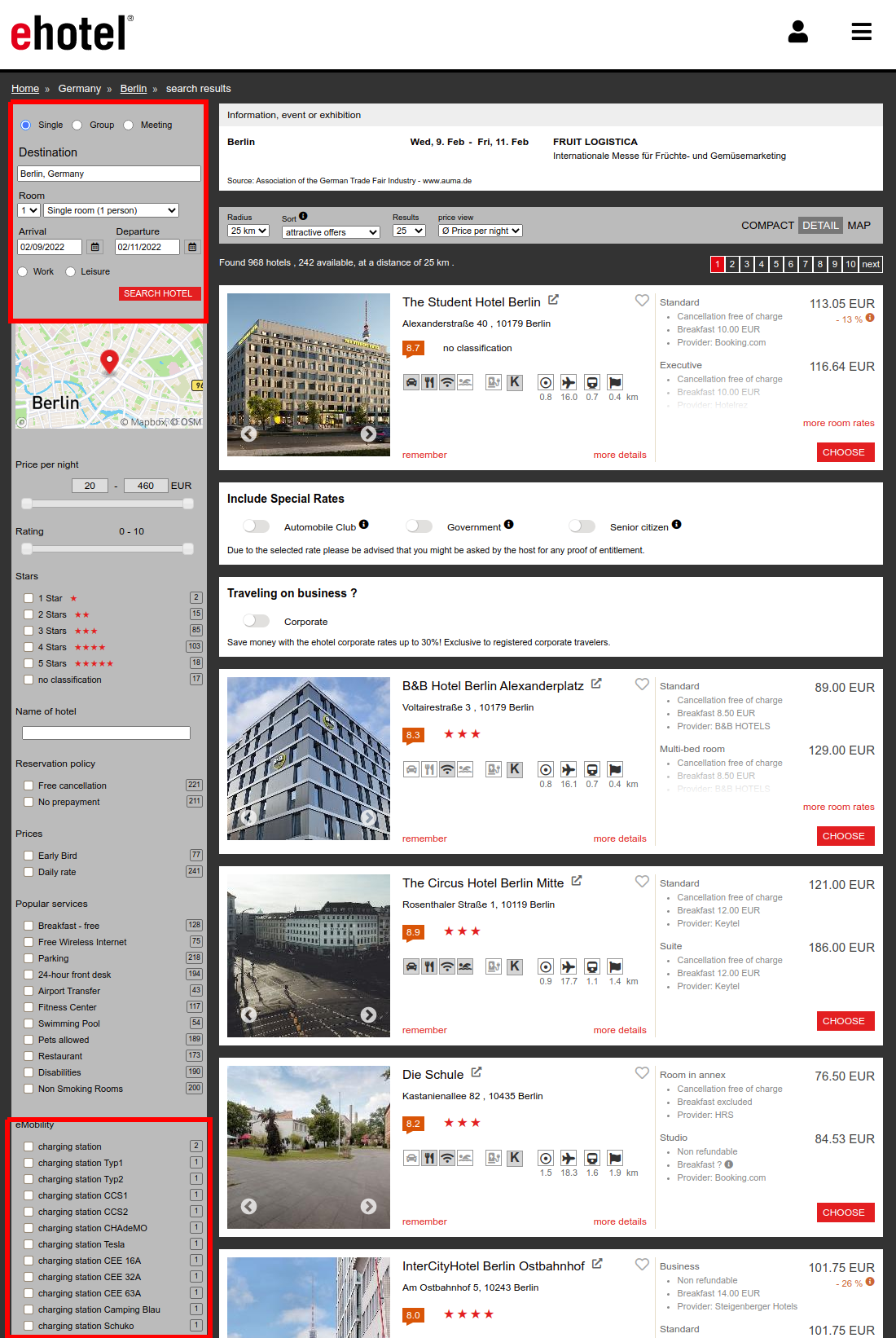Select the Work travel purpose

(x=22, y=271)
